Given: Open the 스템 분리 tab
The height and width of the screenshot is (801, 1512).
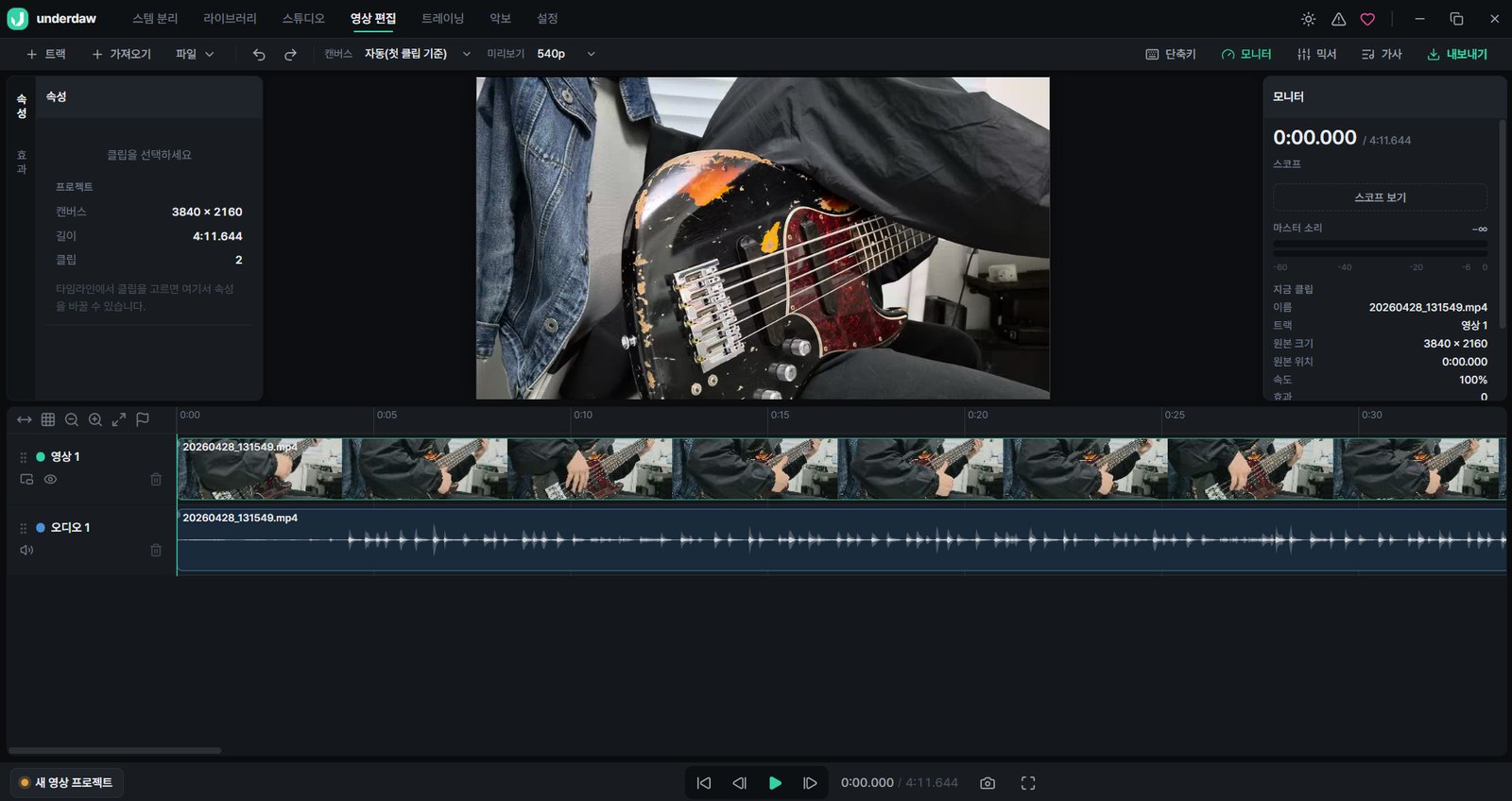Looking at the screenshot, I should pos(155,19).
